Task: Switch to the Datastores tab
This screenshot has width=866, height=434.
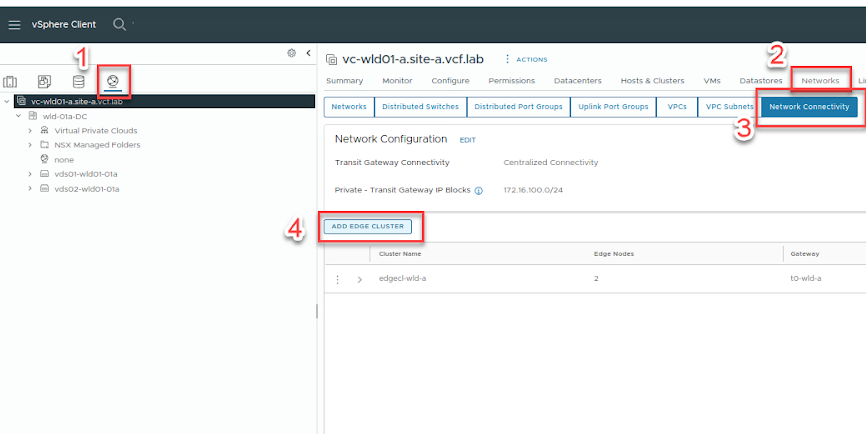Action: point(761,81)
